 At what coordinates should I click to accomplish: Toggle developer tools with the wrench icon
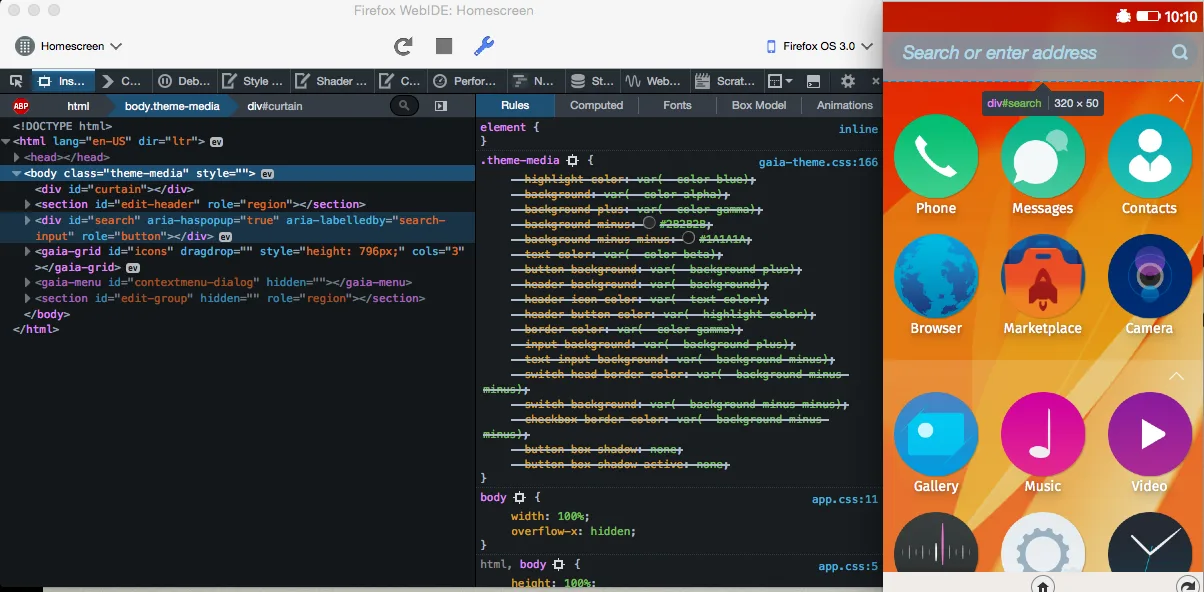click(x=483, y=46)
